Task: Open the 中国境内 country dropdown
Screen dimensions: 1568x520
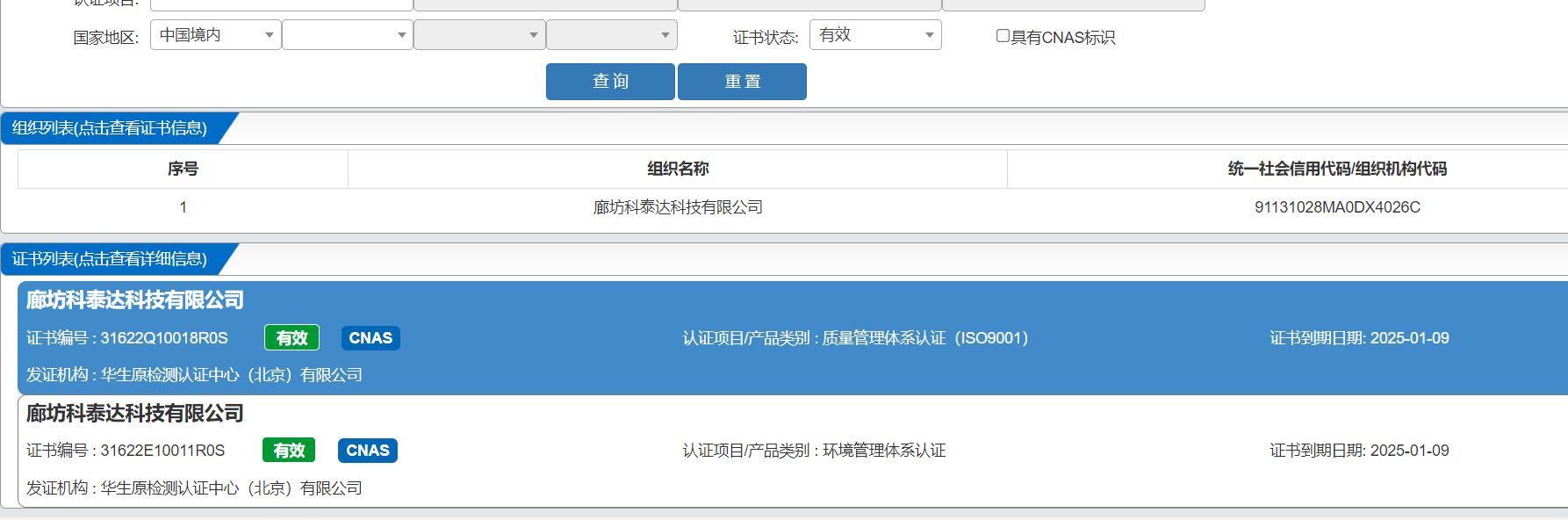Action: pos(216,35)
